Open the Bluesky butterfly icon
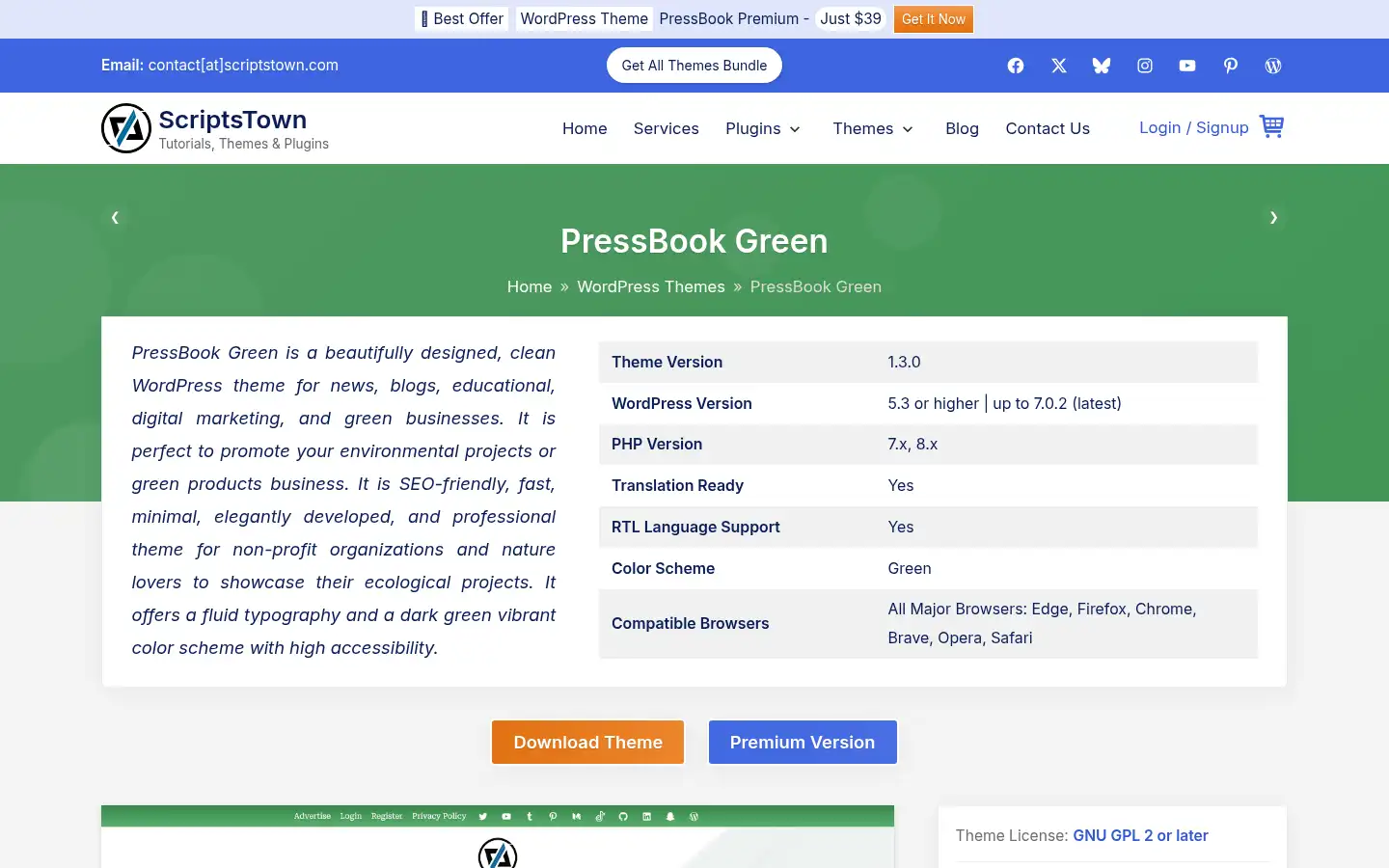Image resolution: width=1389 pixels, height=868 pixels. (x=1102, y=66)
